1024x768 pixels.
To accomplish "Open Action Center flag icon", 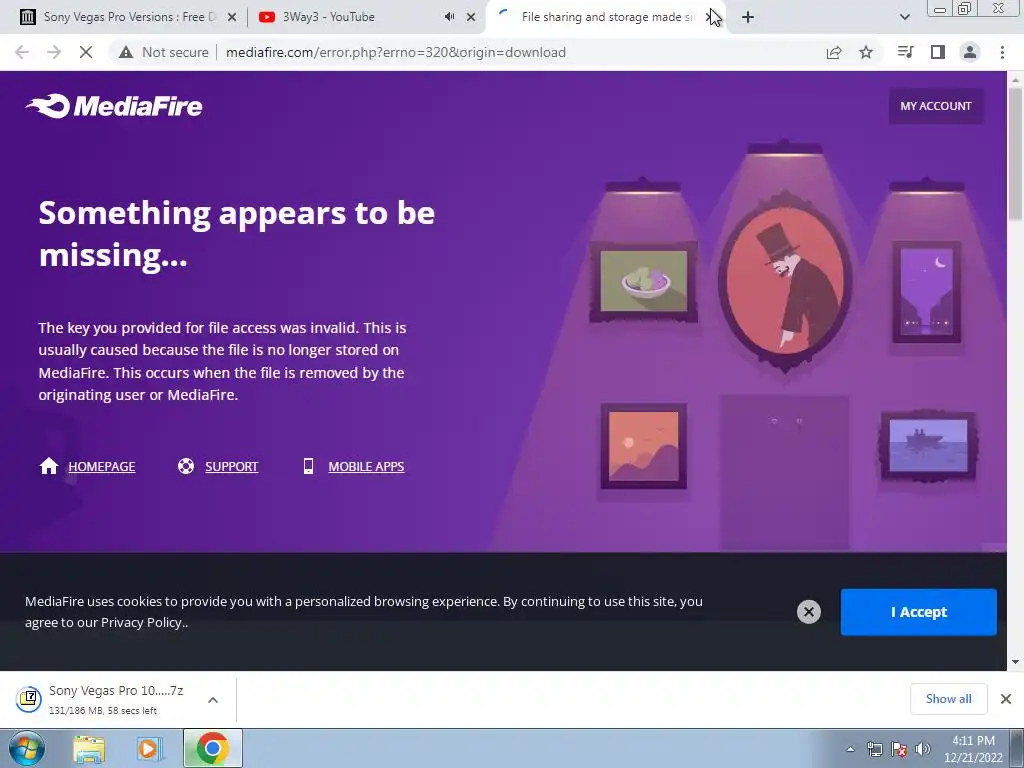I will tap(899, 749).
